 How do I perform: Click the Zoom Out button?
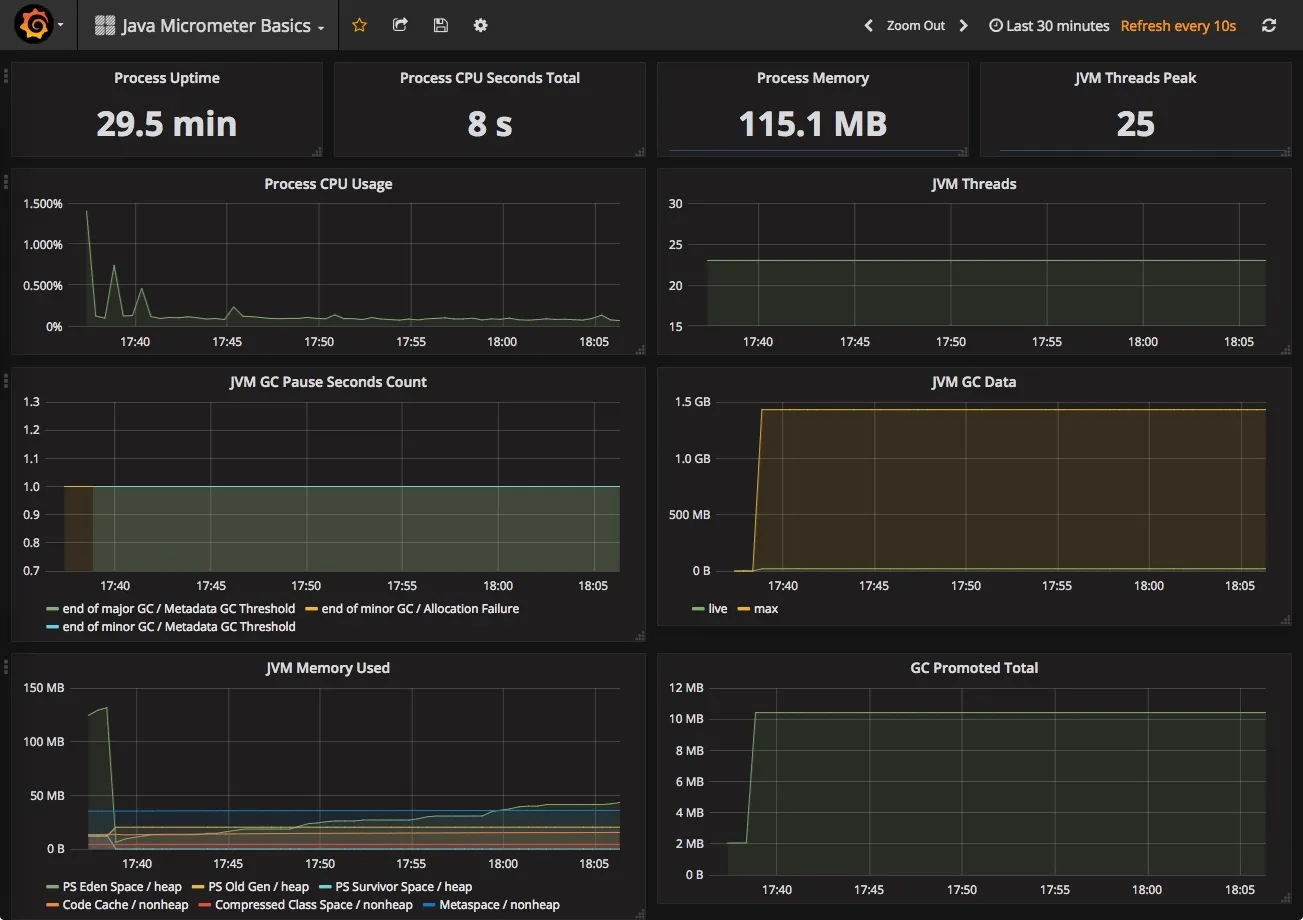[915, 25]
